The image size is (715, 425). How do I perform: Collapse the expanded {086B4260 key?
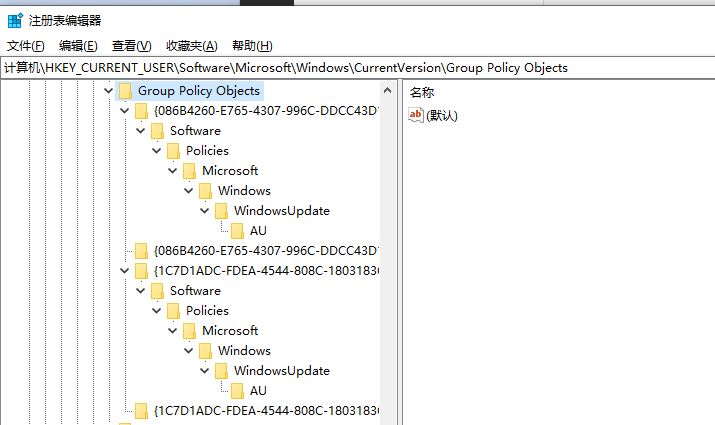124,110
